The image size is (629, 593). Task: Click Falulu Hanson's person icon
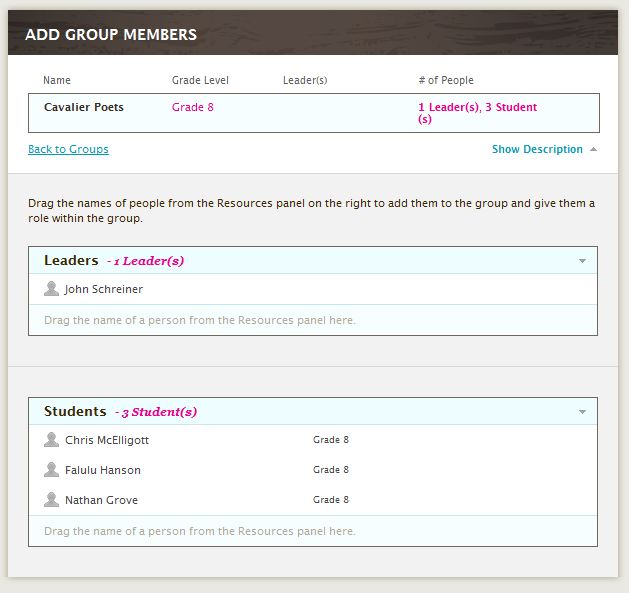(x=51, y=470)
